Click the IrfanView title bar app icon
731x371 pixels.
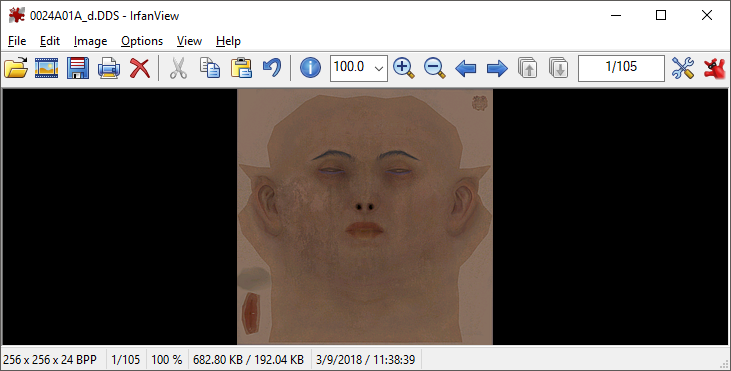click(x=17, y=15)
